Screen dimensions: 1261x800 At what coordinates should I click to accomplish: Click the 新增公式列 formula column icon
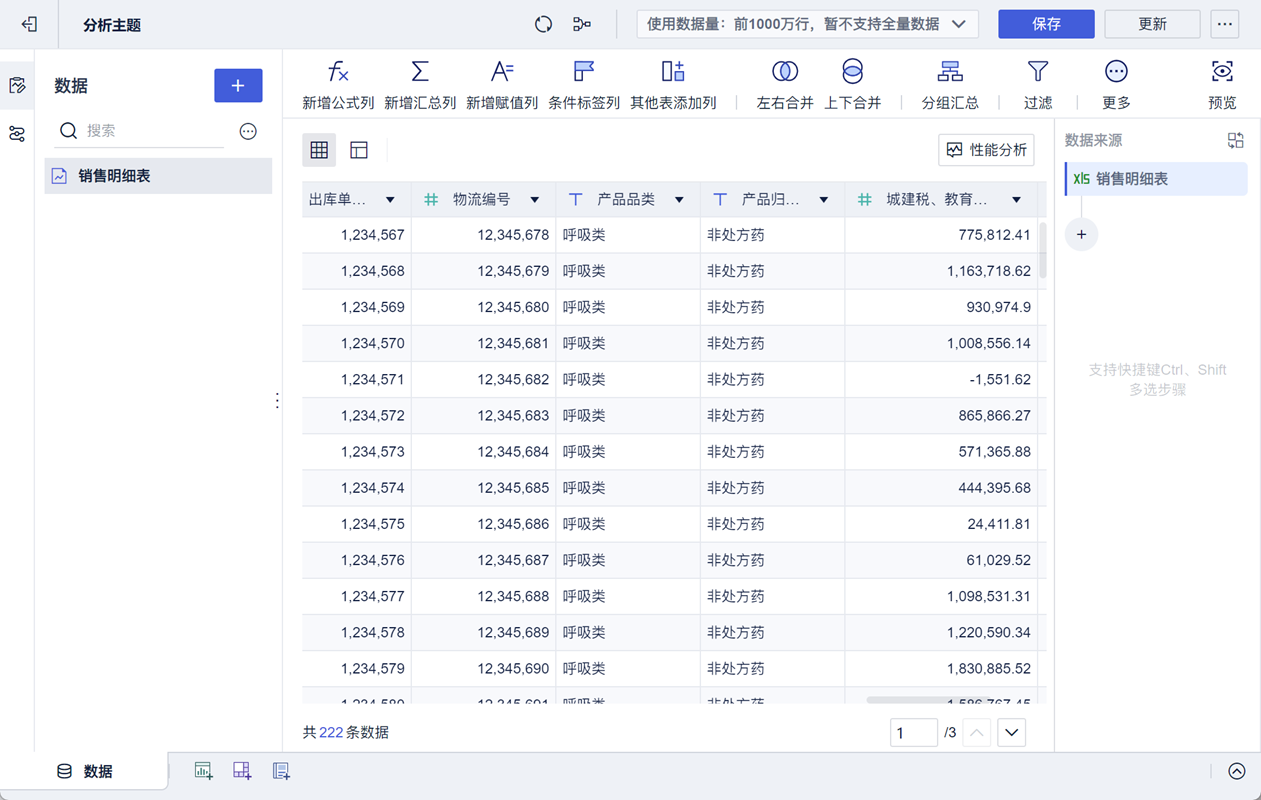click(x=338, y=72)
